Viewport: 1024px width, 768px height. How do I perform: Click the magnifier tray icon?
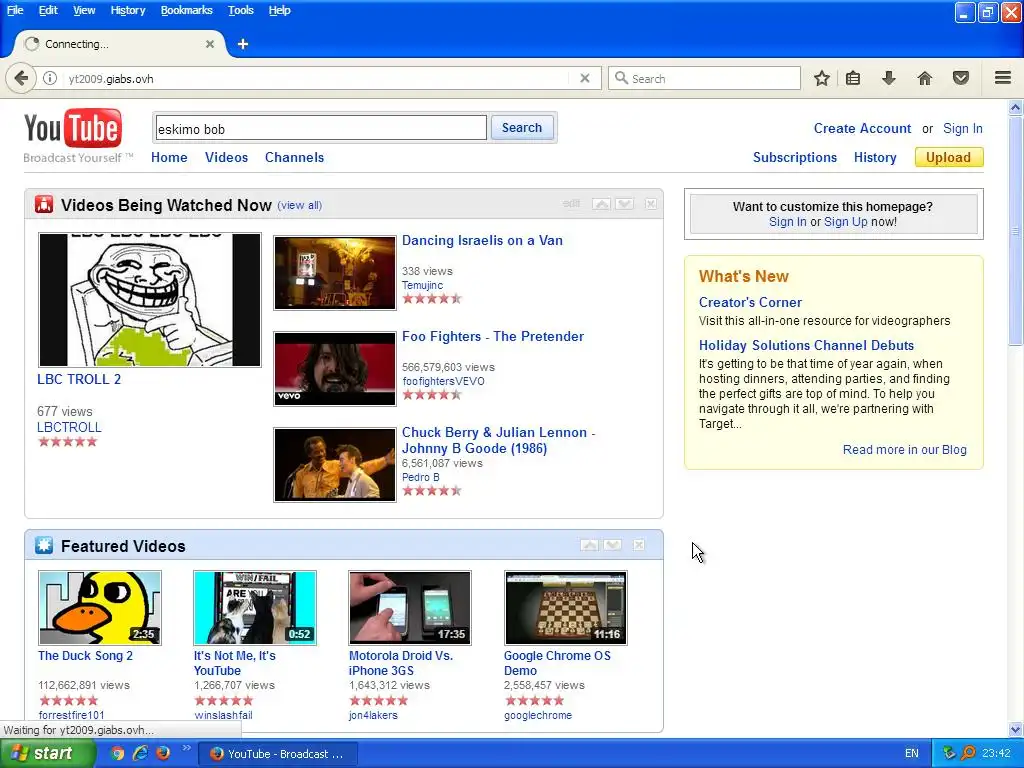tap(969, 754)
